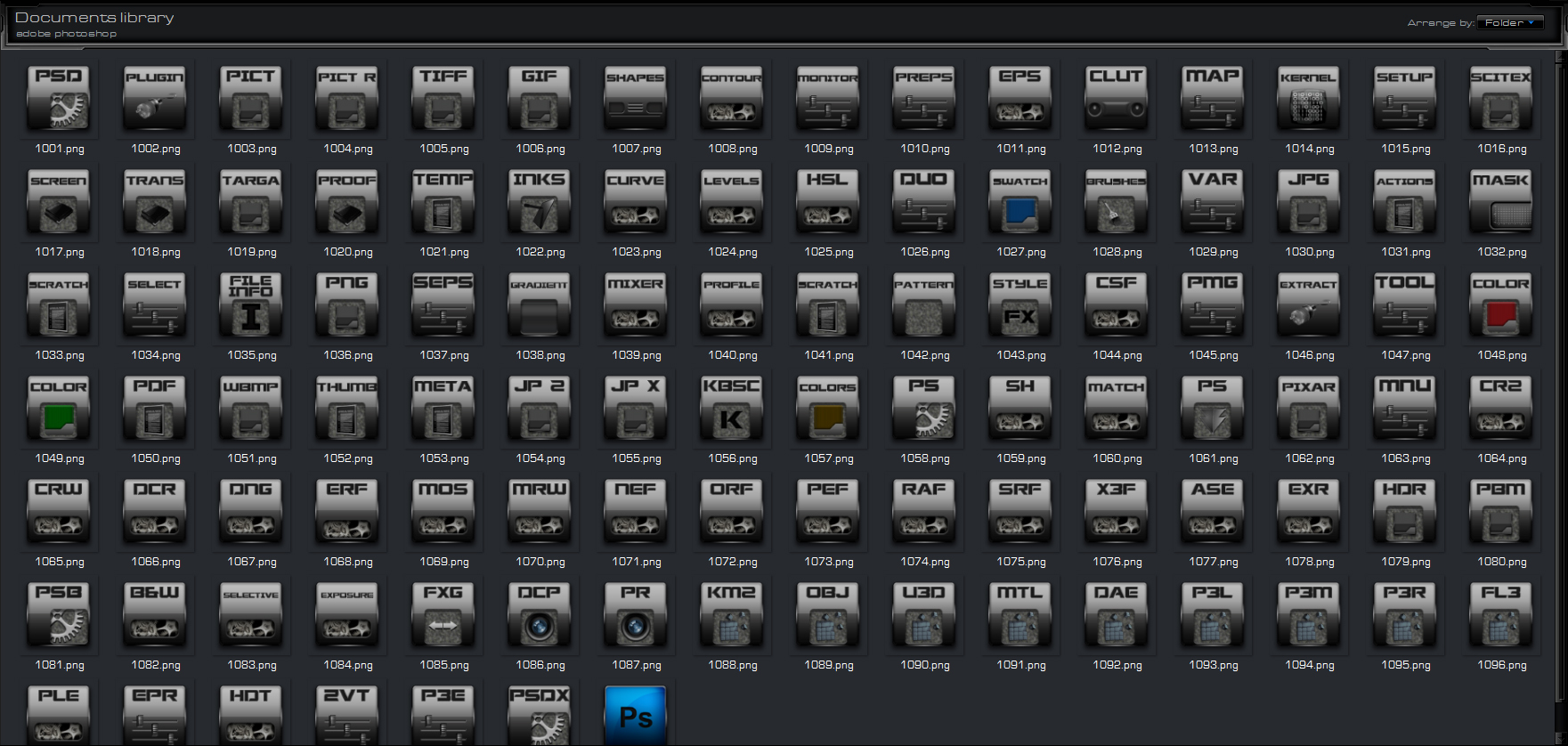Screen dimensions: 1568x746
Task: Select the PSDX icon in bottom row
Action: pyautogui.click(x=540, y=715)
